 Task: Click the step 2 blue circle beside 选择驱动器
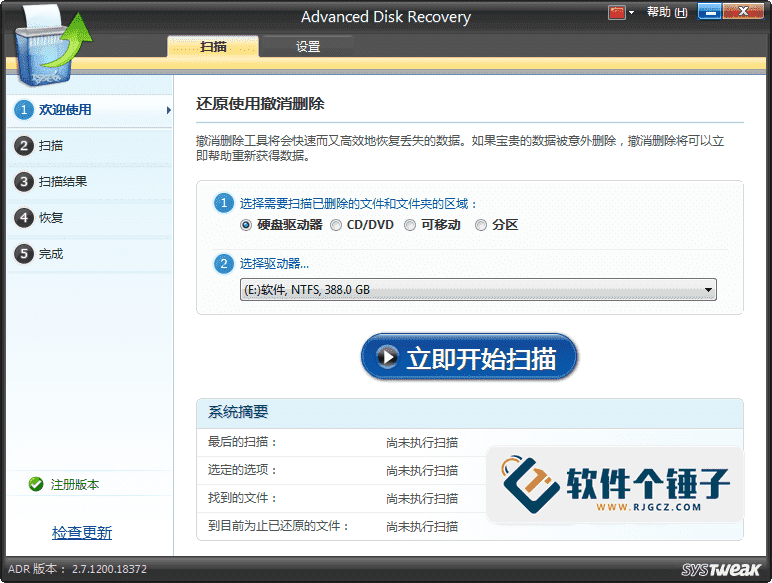coord(224,263)
